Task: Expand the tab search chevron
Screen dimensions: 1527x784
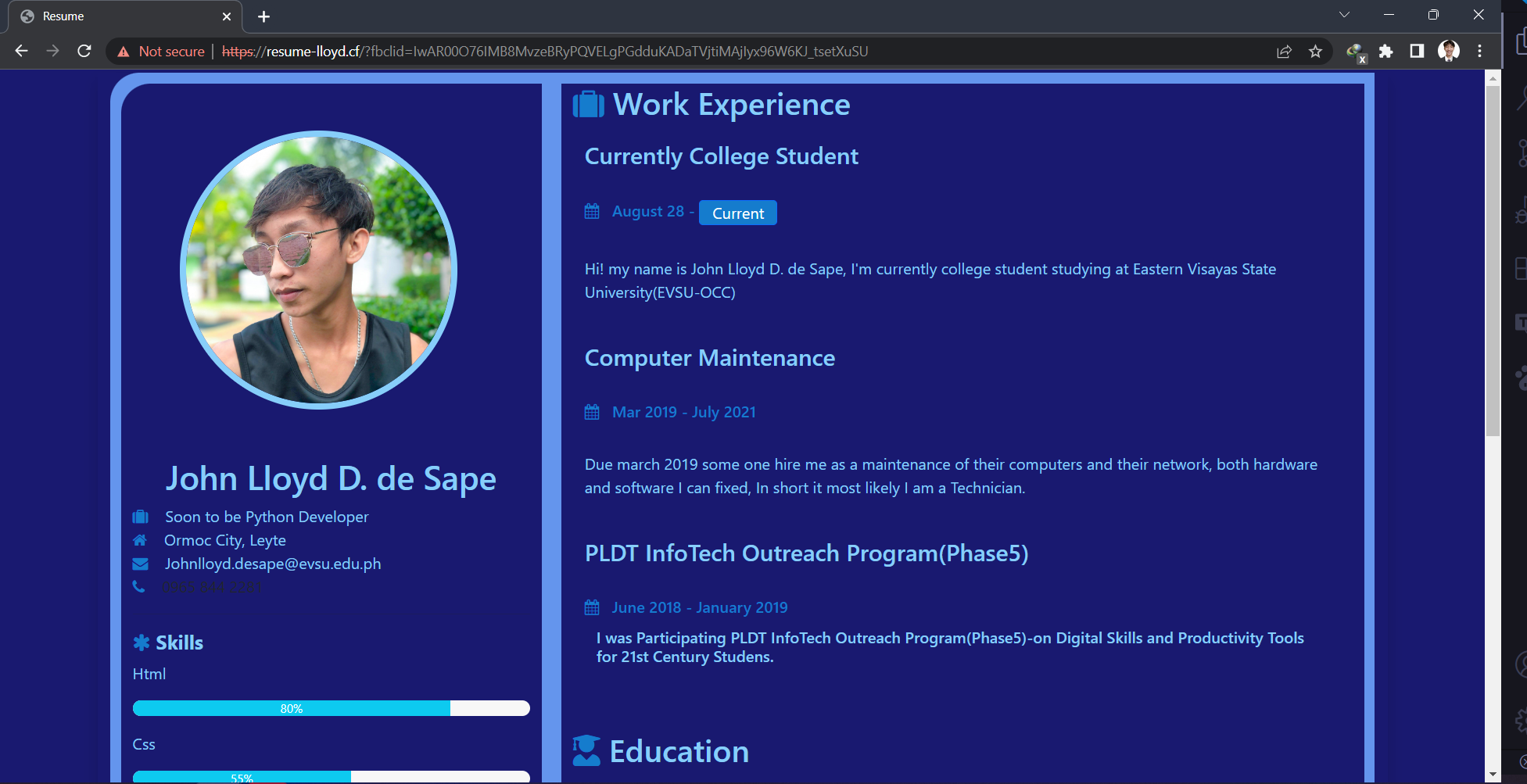Action: (x=1344, y=15)
